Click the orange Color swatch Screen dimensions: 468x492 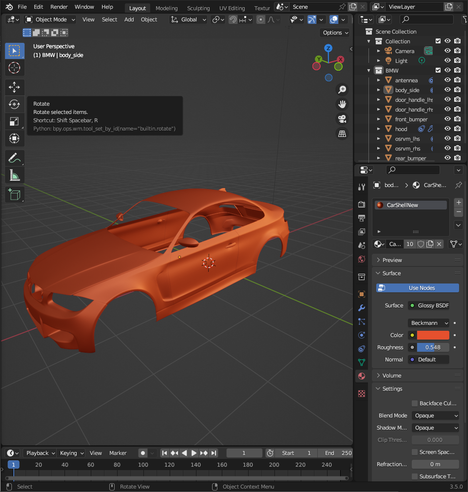pyautogui.click(x=433, y=335)
